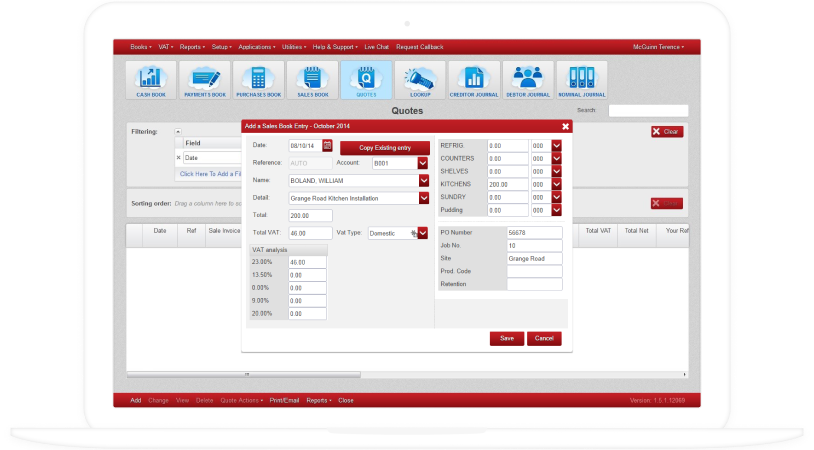
Task: Select the Quotes module icon
Action: pos(367,80)
